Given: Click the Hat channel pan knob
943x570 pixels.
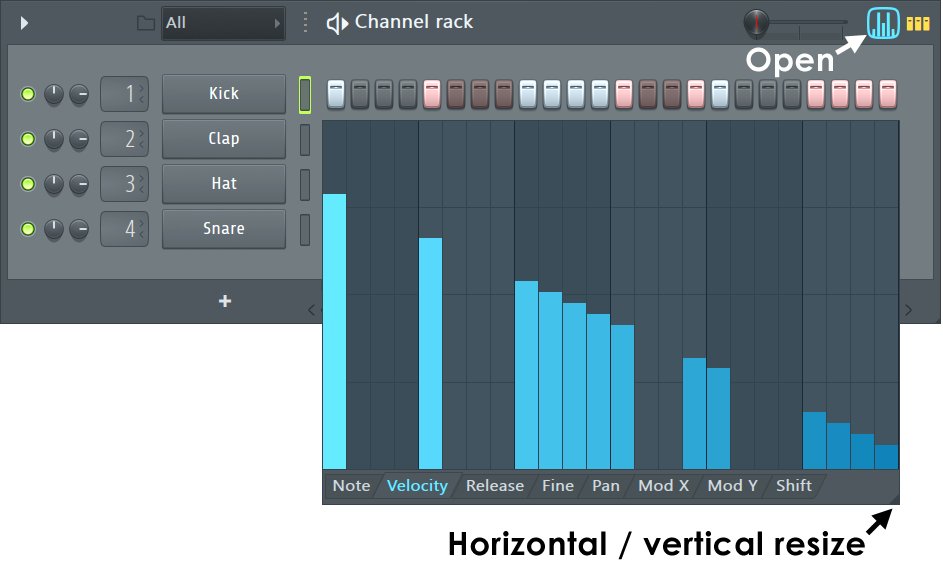Looking at the screenshot, I should [54, 184].
